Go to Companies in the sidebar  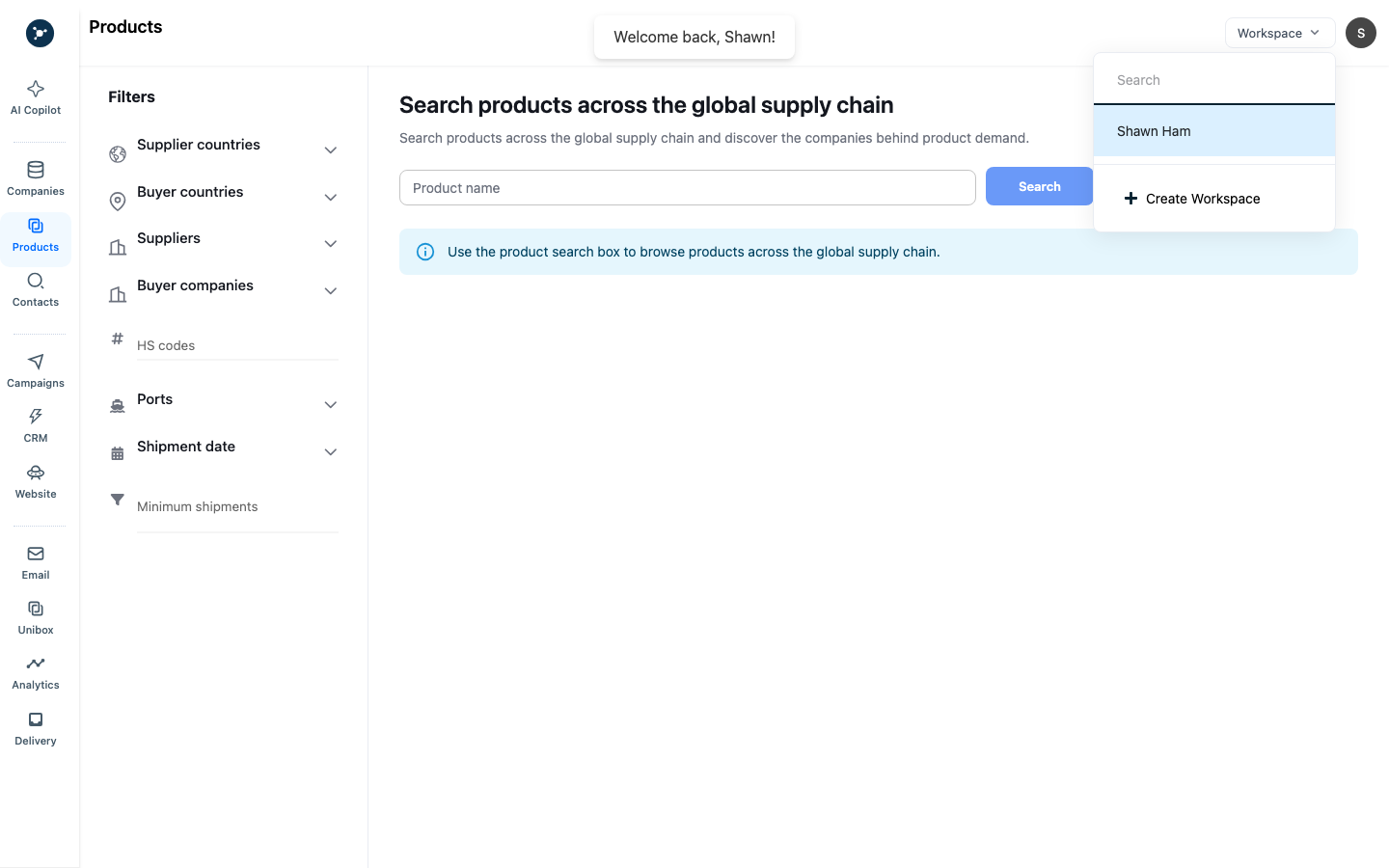pos(36,178)
